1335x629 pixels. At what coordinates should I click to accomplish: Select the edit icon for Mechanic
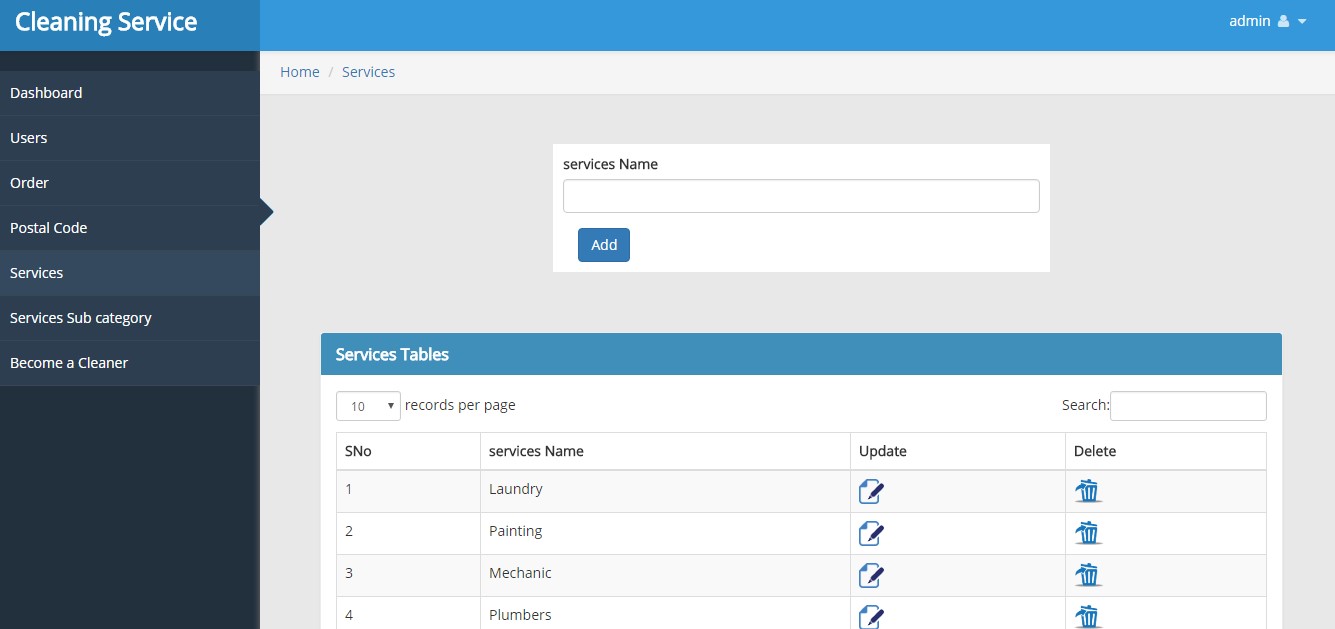pyautogui.click(x=870, y=575)
